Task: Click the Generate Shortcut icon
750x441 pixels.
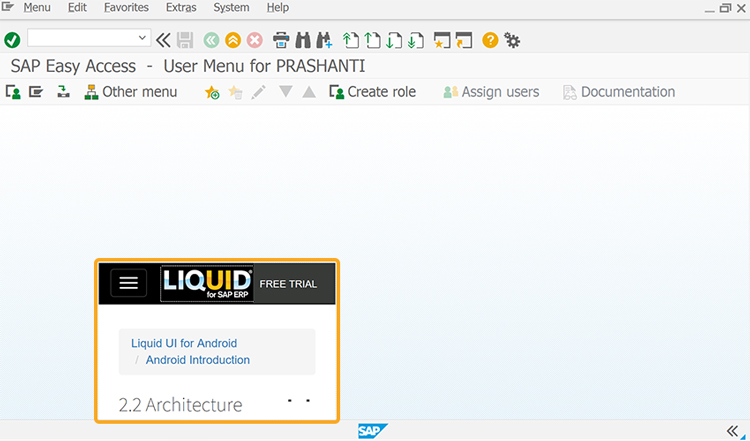Action: (463, 40)
